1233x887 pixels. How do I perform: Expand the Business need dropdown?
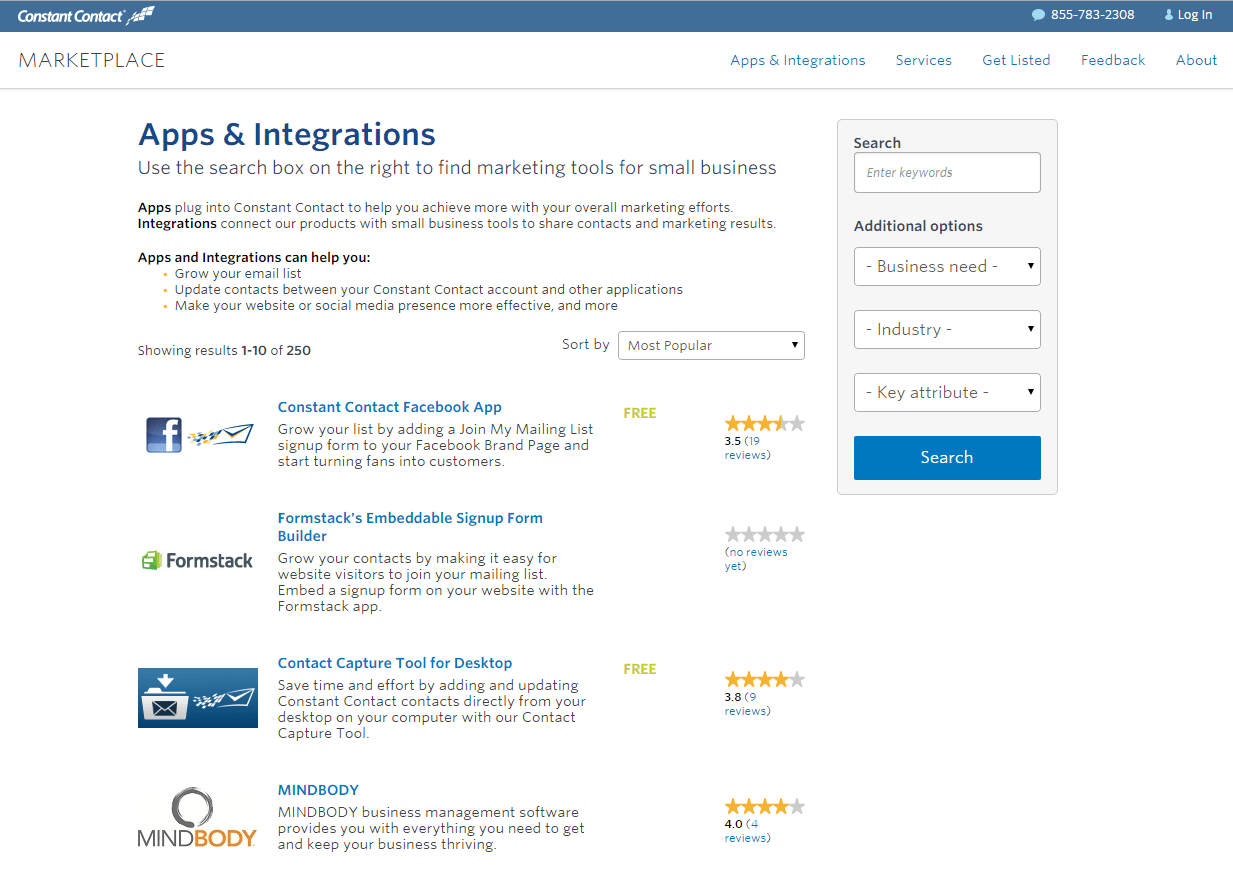click(x=947, y=267)
